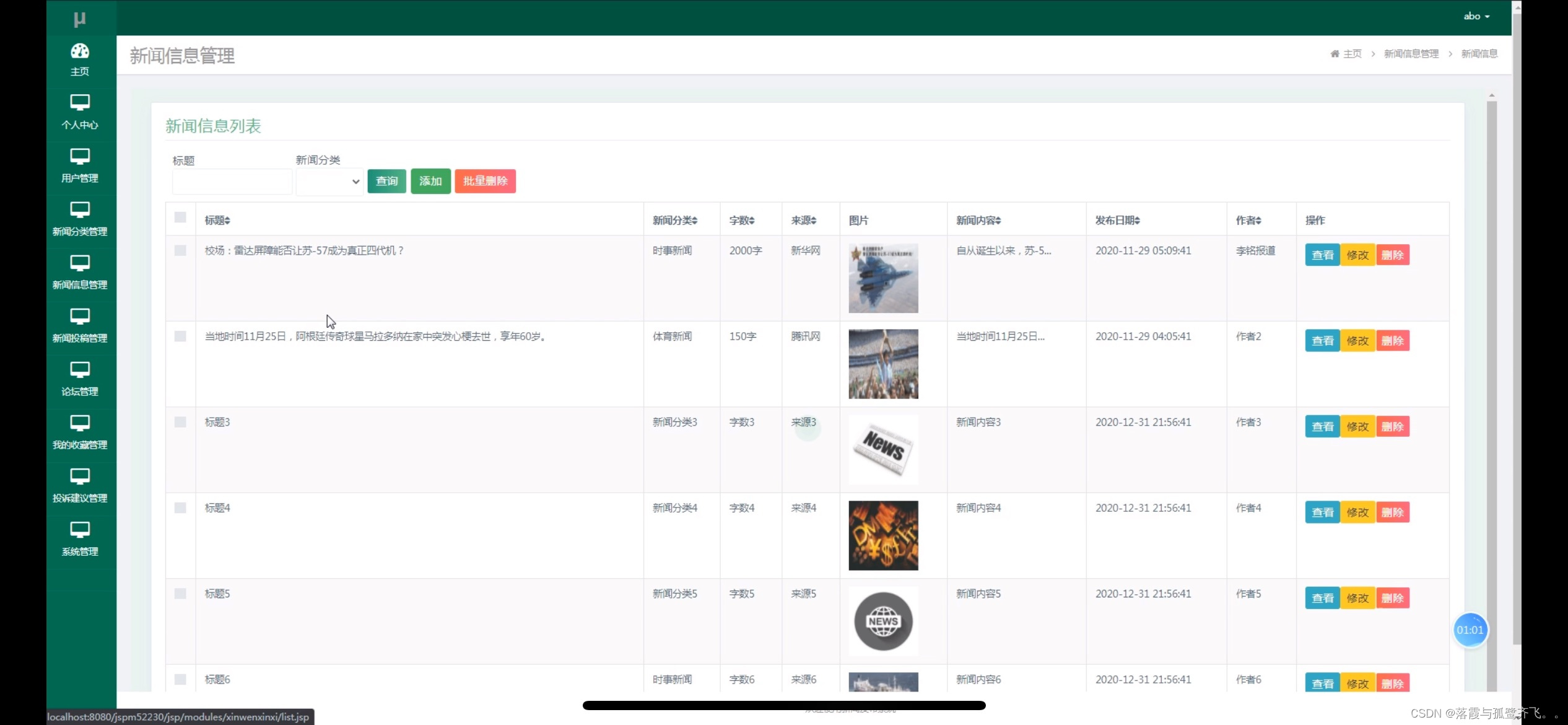Click the browser page vertical scrollbar
Image resolution: width=1568 pixels, height=725 pixels.
pos(1517,328)
